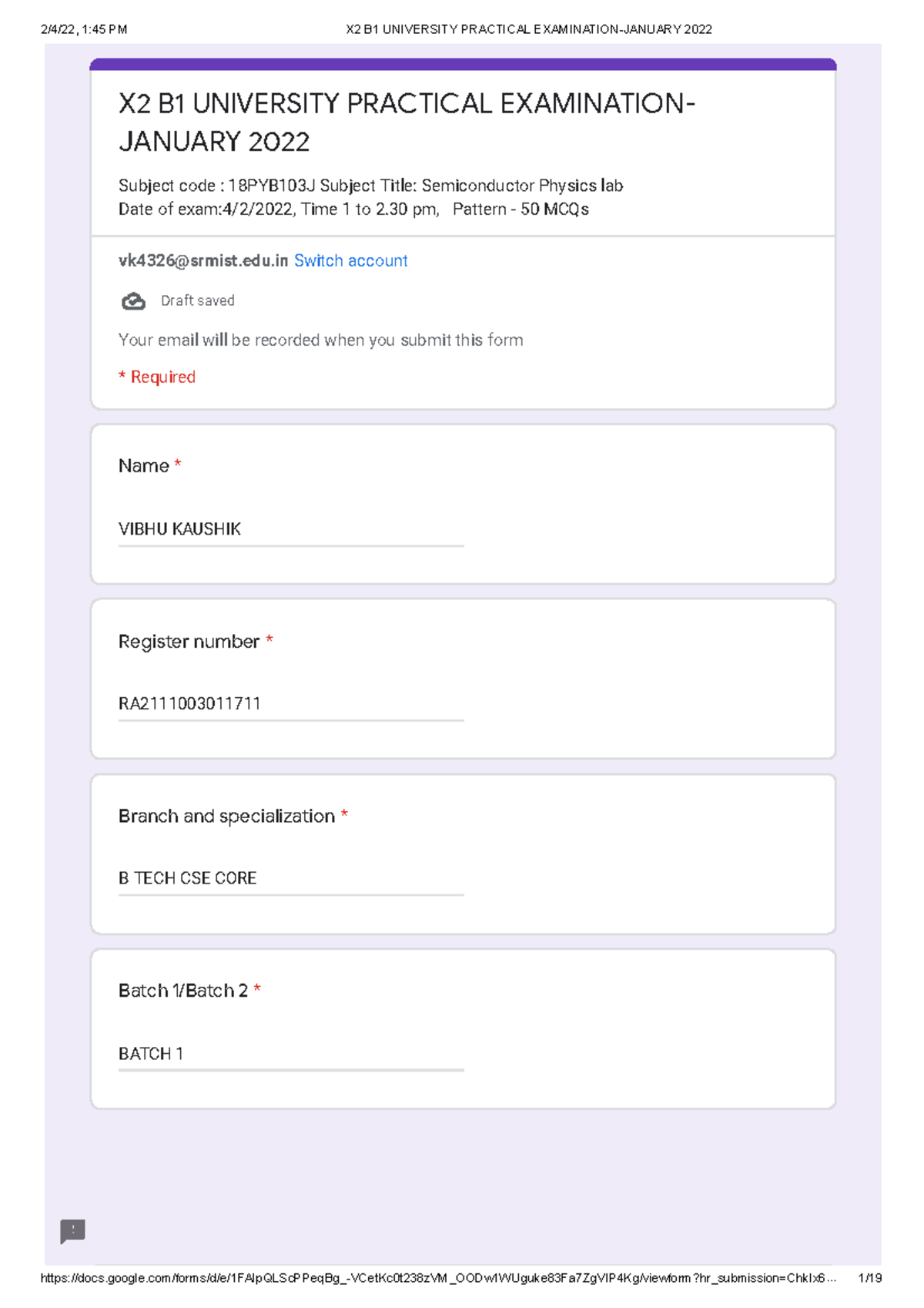This screenshot has height=1308, width=924.
Task: Click the Subject code description line
Action: tap(370, 186)
